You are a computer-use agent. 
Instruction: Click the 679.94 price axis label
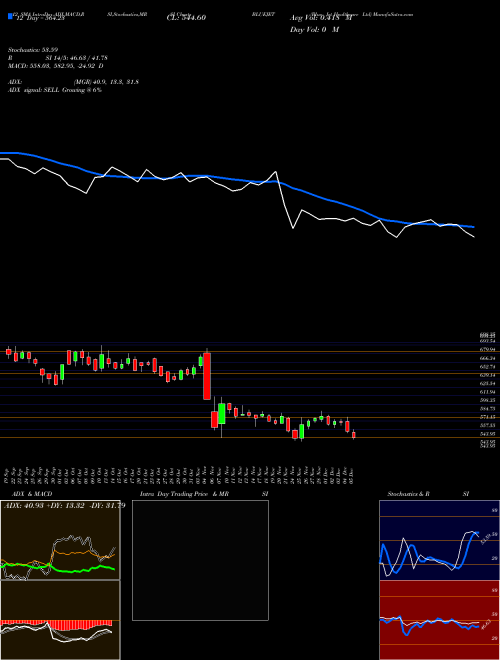click(x=487, y=349)
